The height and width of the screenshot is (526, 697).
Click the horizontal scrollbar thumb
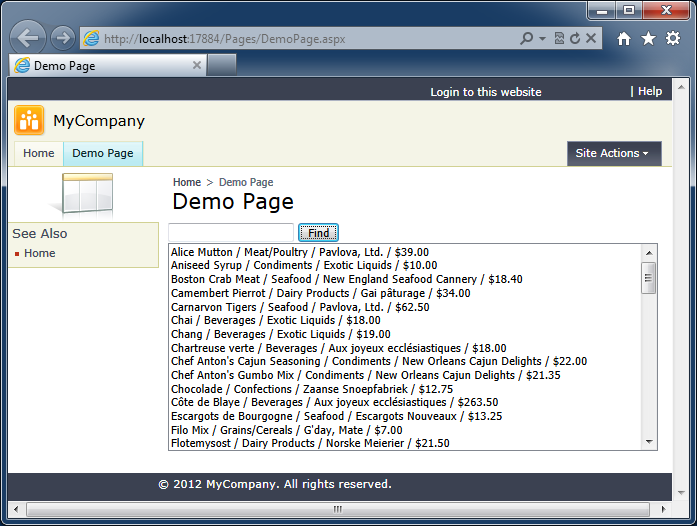pyautogui.click(x=338, y=509)
